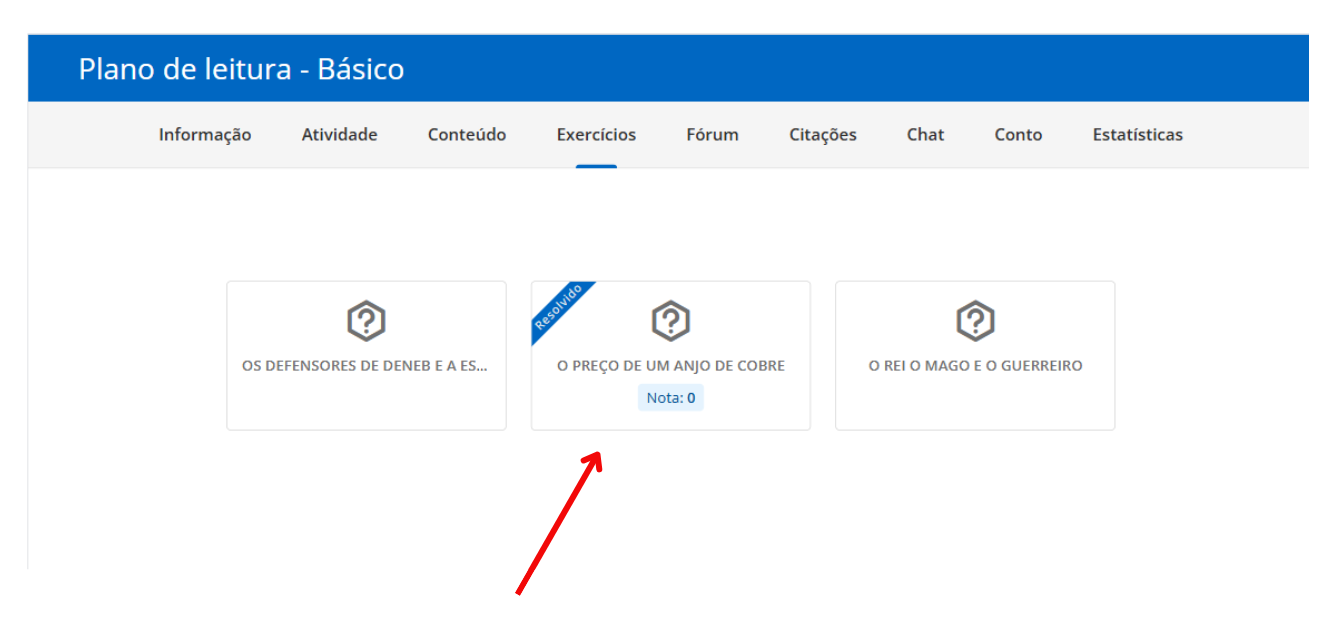Click the Resolvido ribbon on the exercise card
The image size is (1344, 640).
click(x=559, y=309)
